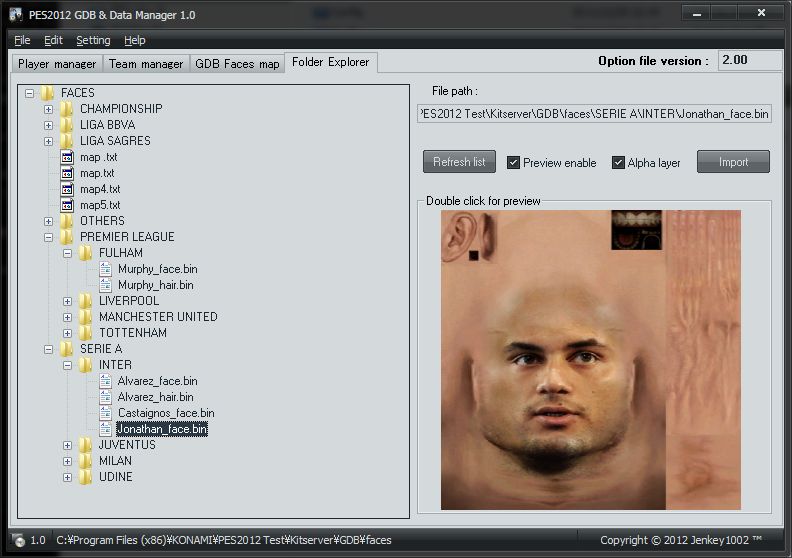The height and width of the screenshot is (558, 792).
Task: Select Jonathan_face.bin in the tree
Action: (161, 429)
